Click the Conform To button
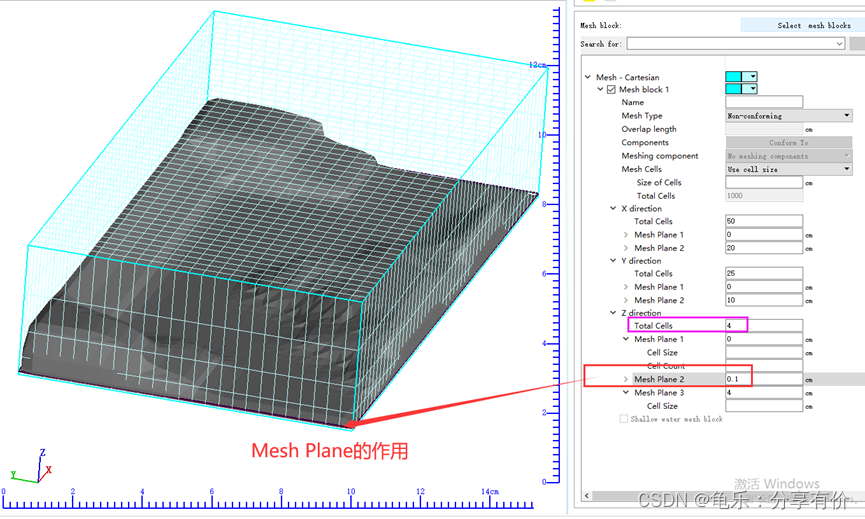 [x=789, y=142]
